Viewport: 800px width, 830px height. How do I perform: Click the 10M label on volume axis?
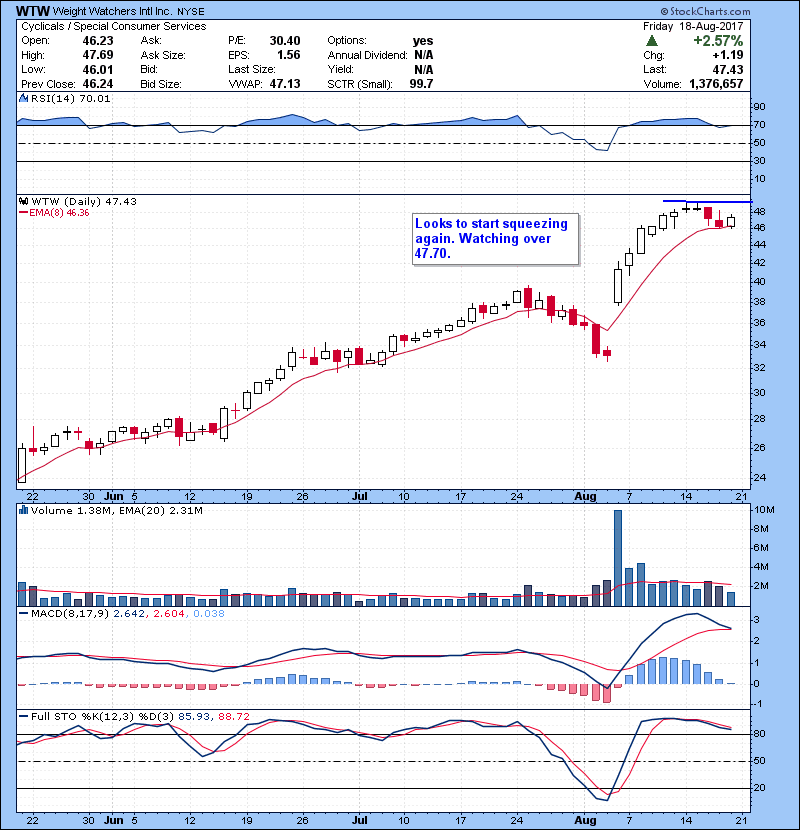point(764,510)
